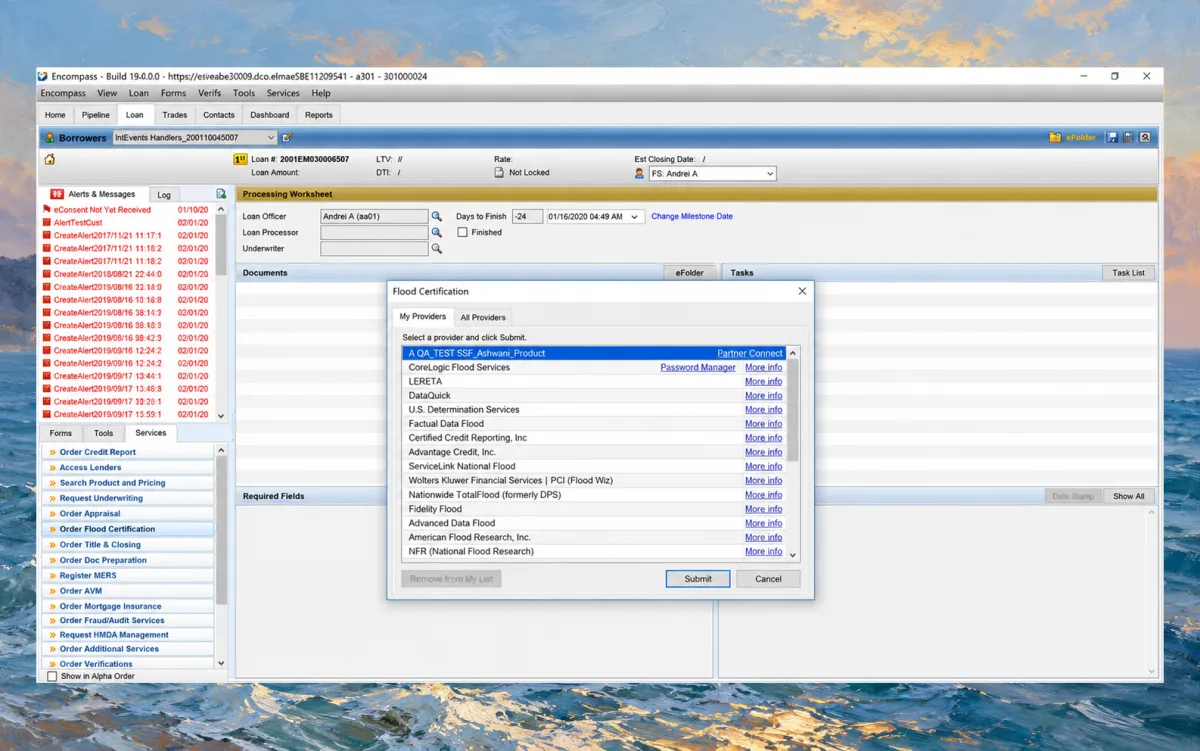Open the eFolder folder icon in header
This screenshot has height=751, width=1200.
click(x=1054, y=137)
